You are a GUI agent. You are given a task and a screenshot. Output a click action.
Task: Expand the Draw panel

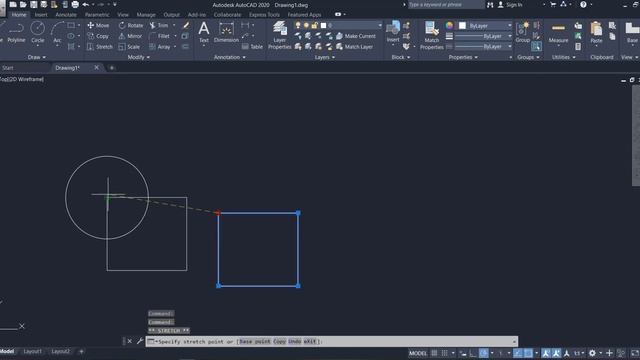tap(37, 57)
